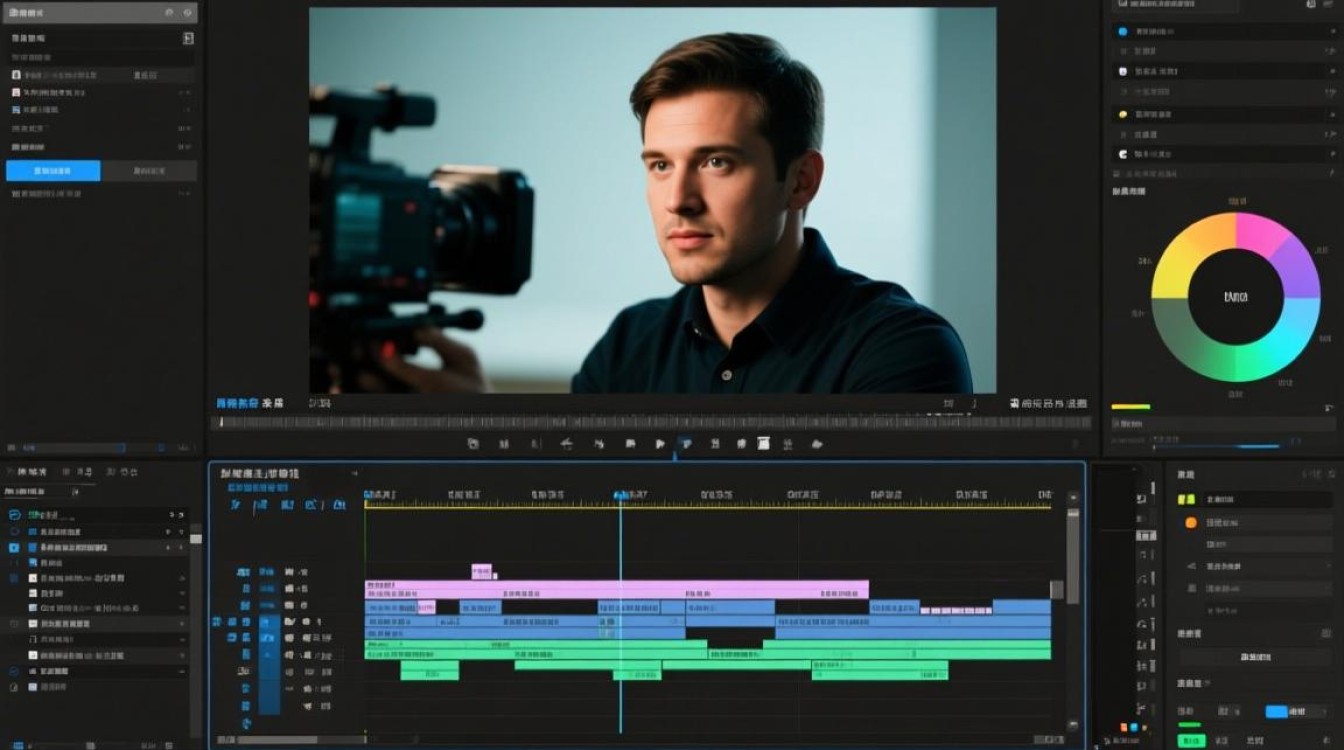Select the long pink clip on the timeline
This screenshot has width=1344, height=750.
[617, 590]
